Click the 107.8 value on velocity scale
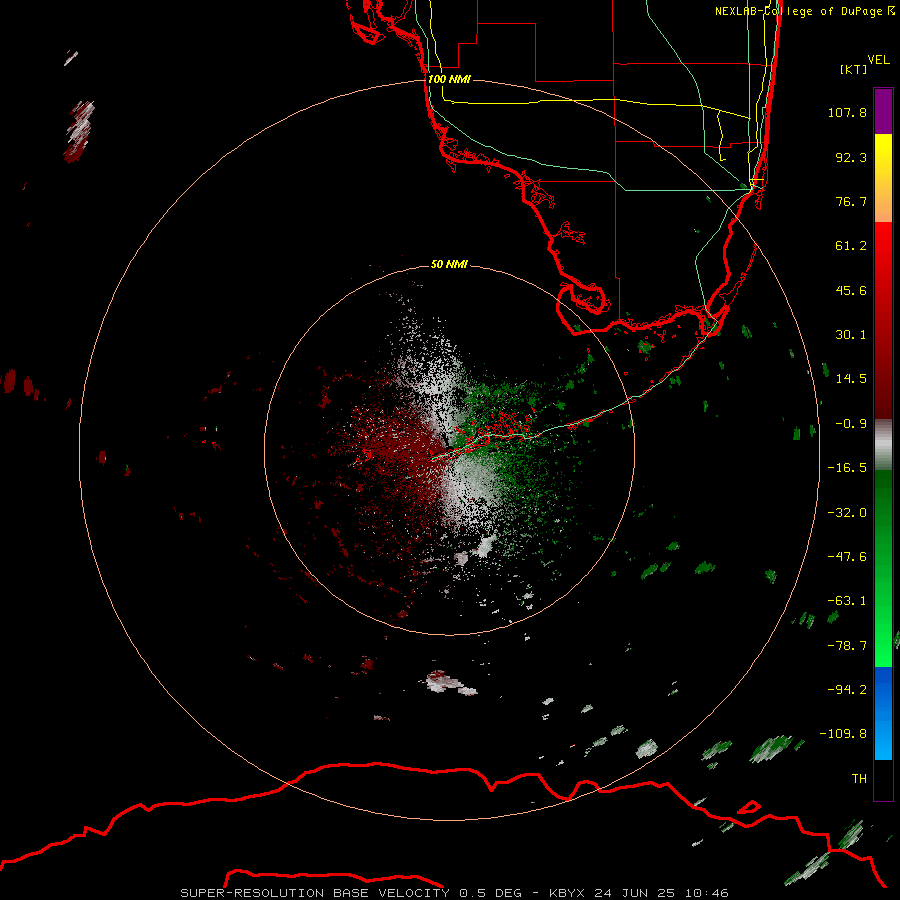This screenshot has width=900, height=900. click(847, 112)
